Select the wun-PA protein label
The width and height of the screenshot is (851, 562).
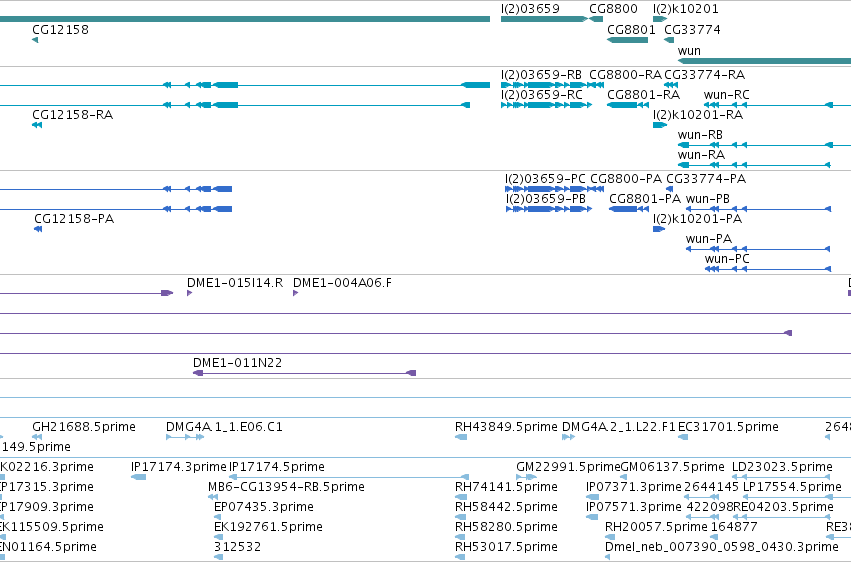[x=709, y=239]
